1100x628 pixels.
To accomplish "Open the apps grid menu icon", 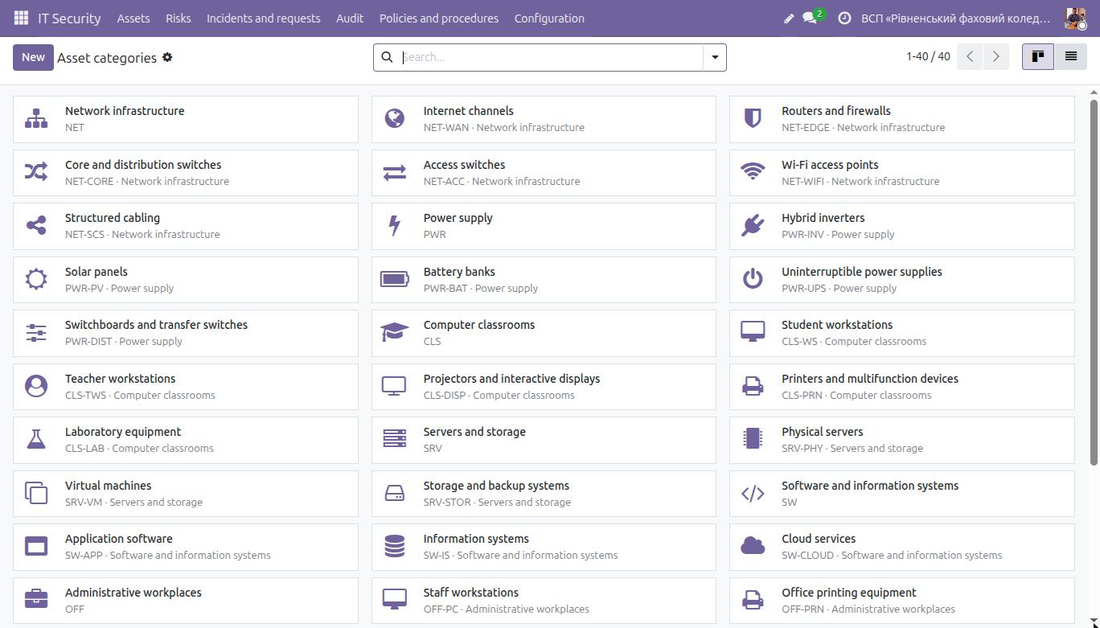I will point(21,18).
